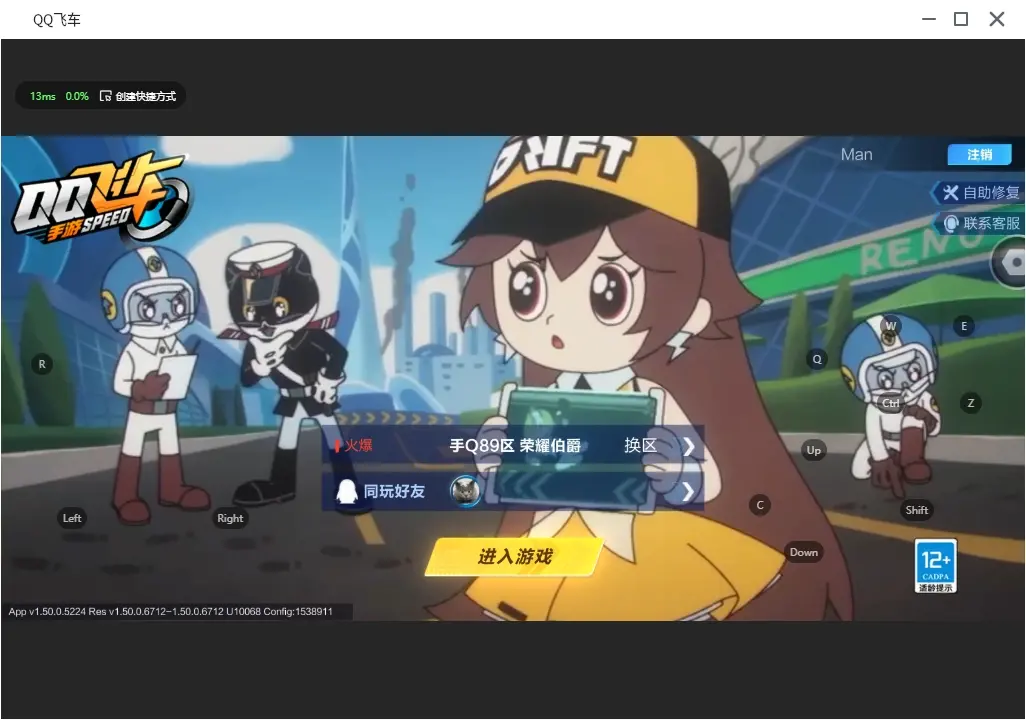Viewport: 1026px width, 720px height.
Task: Expand the 同玩好友 friends chevron arrow
Action: click(688, 492)
